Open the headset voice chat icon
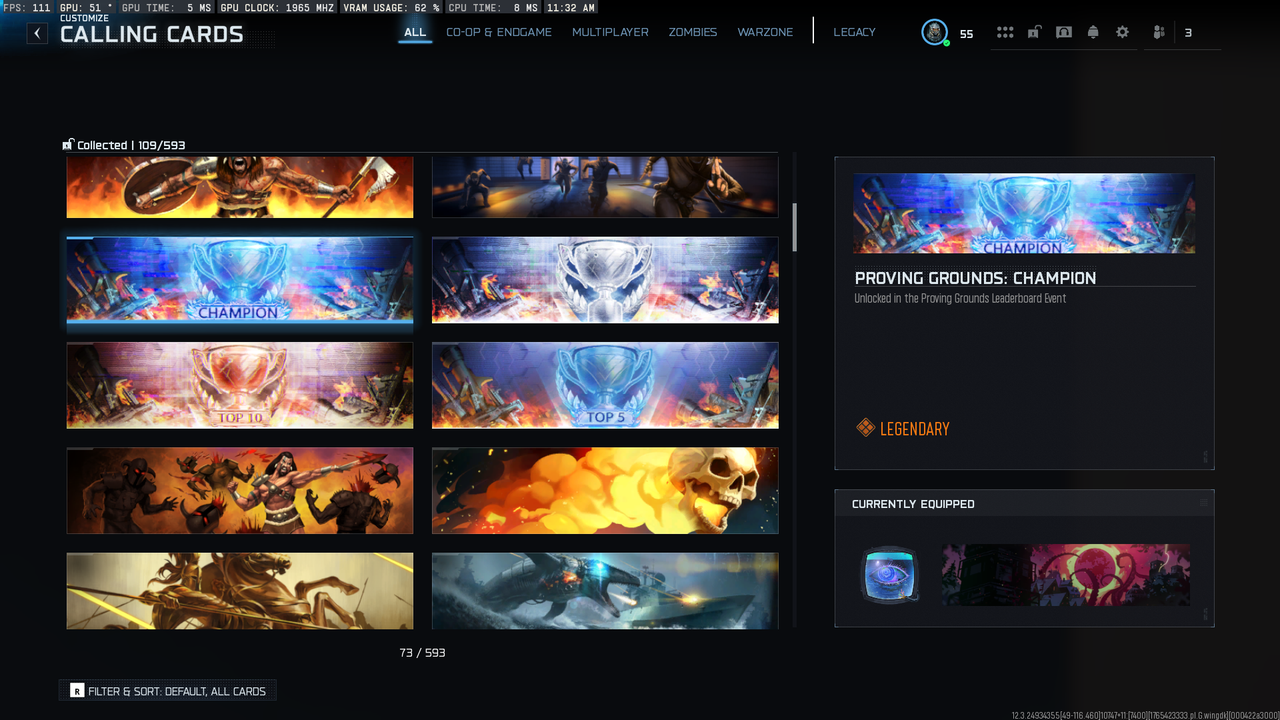1280x720 pixels. [x=1064, y=32]
